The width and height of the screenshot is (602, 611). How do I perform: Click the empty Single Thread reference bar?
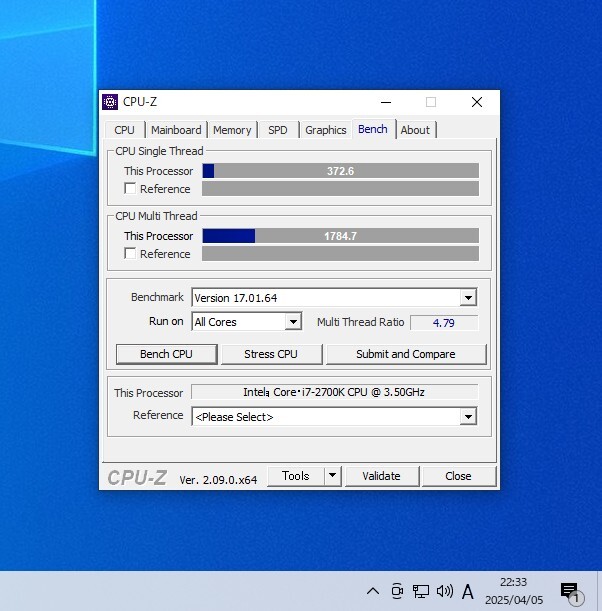point(341,189)
